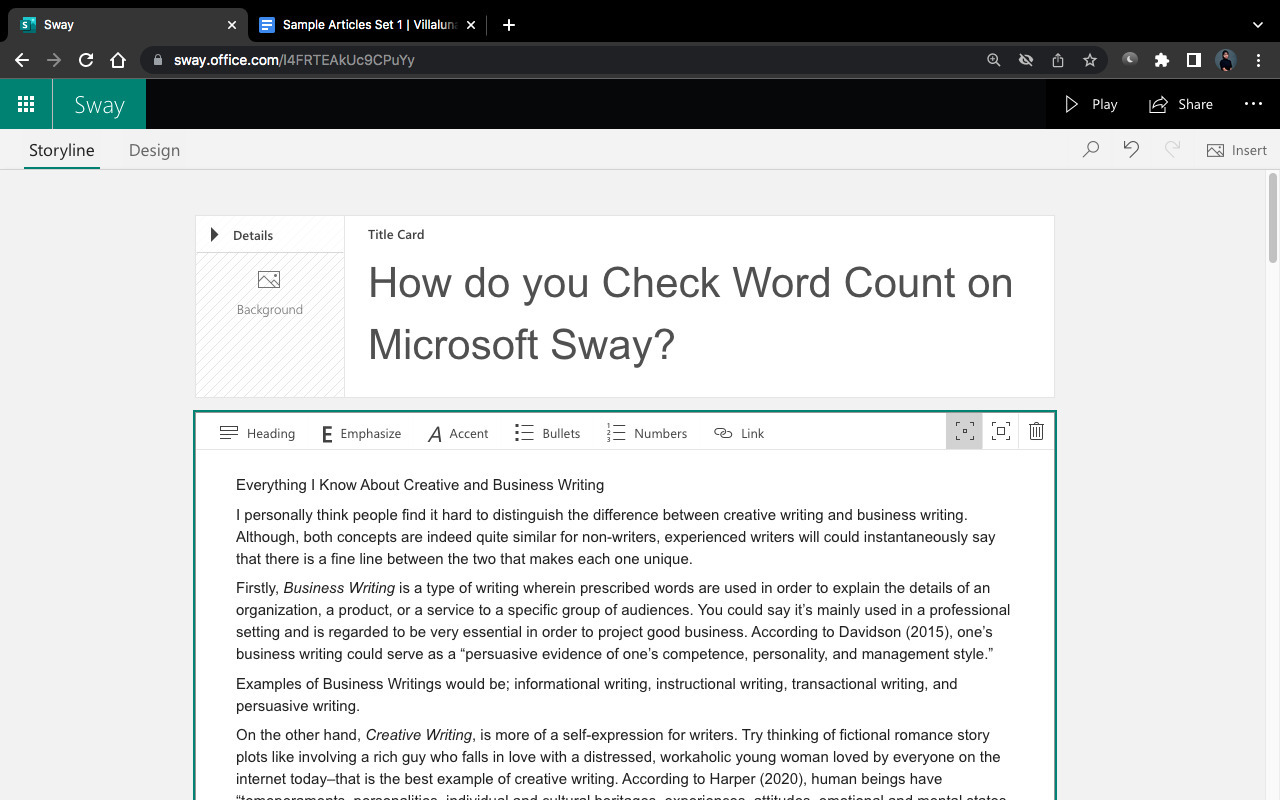Apply Heading style to the text
Screen dimensions: 1280x800
pyautogui.click(x=256, y=433)
